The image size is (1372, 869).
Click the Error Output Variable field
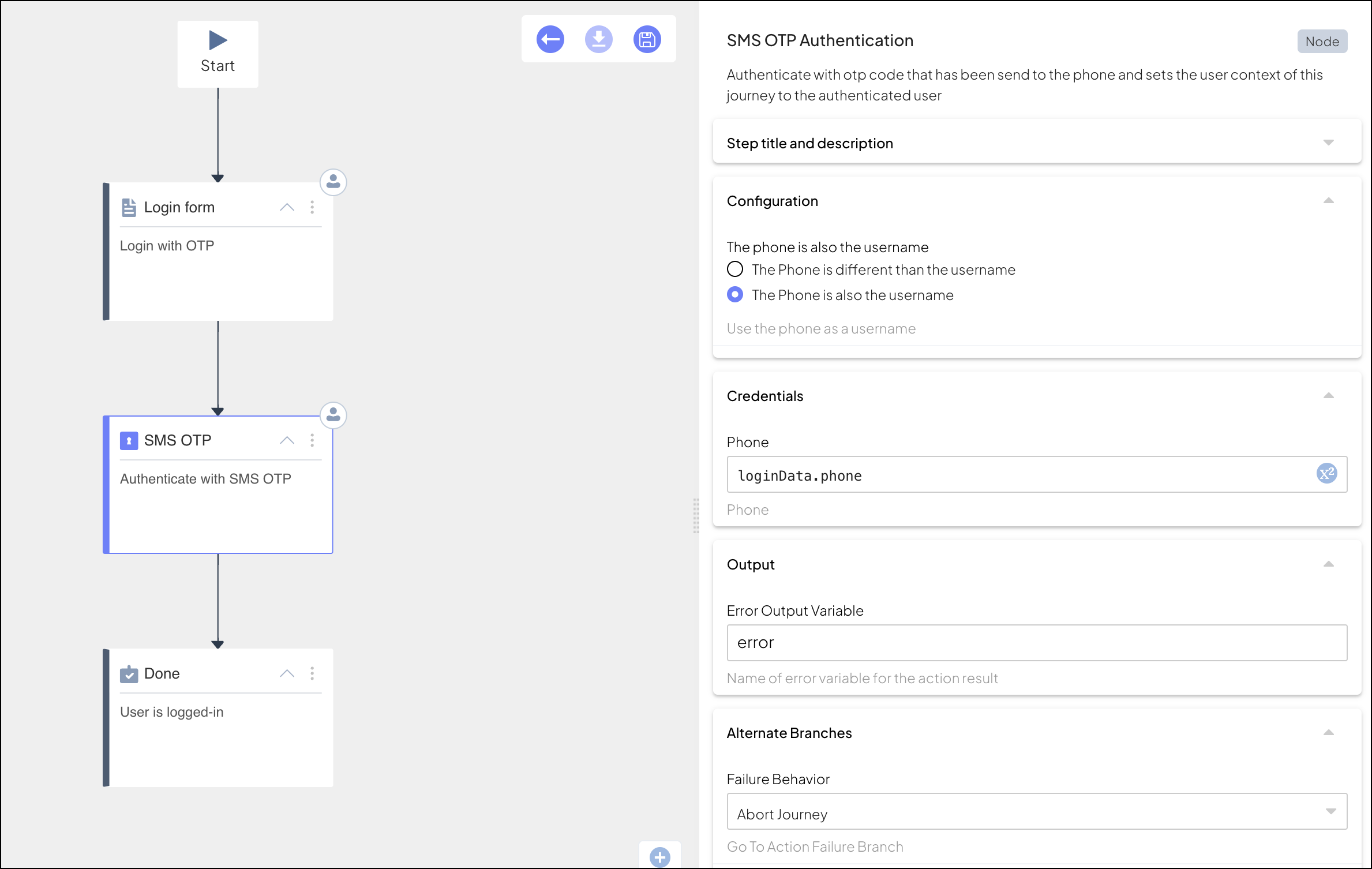click(1036, 643)
